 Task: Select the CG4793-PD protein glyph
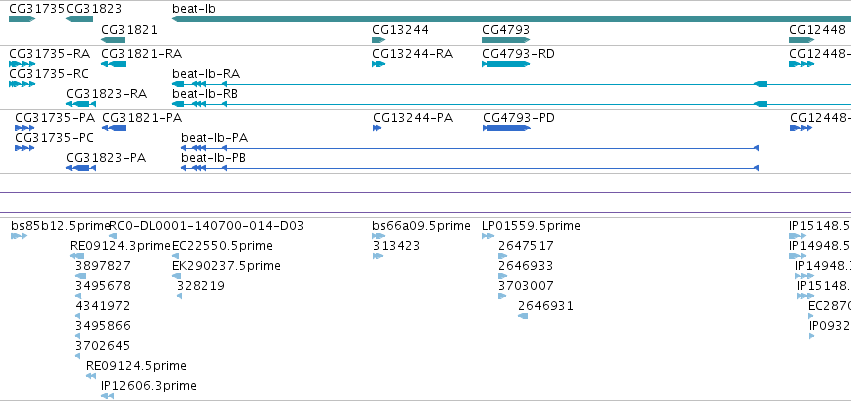(x=507, y=128)
